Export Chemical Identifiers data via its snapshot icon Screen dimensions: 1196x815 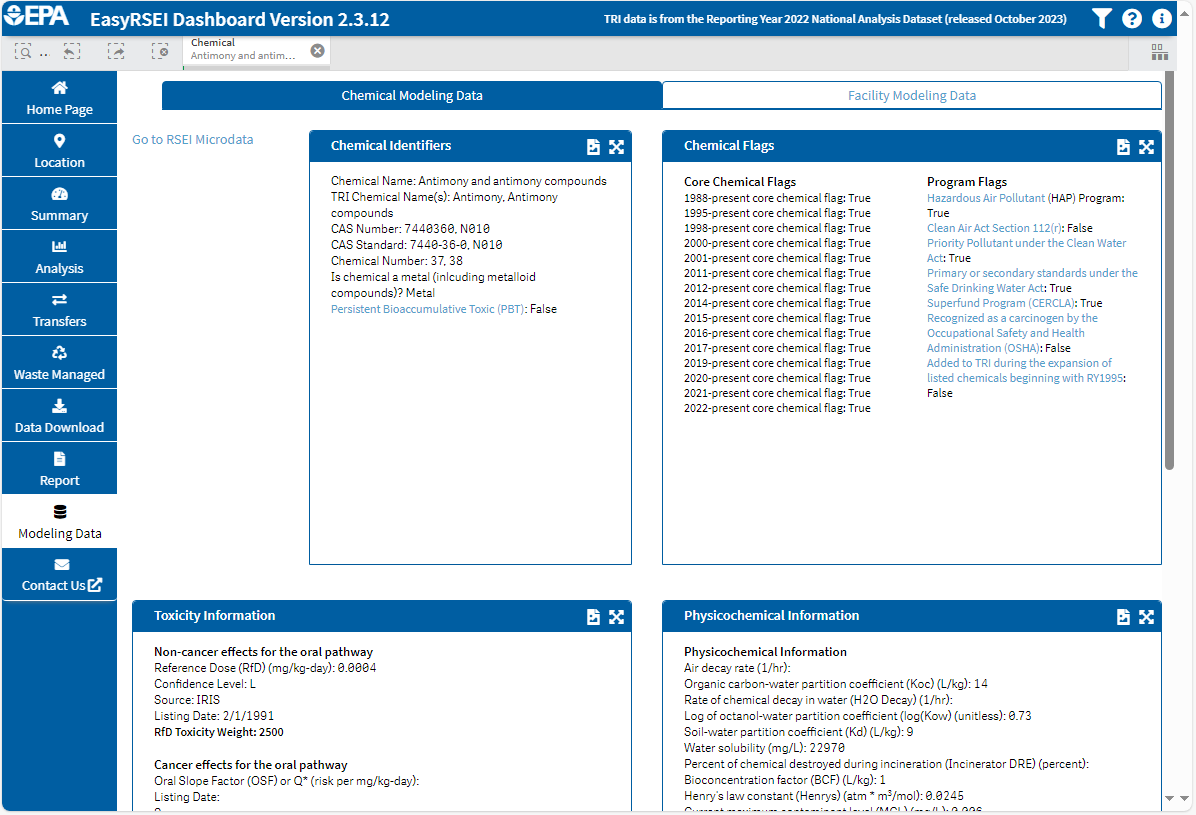tap(593, 146)
